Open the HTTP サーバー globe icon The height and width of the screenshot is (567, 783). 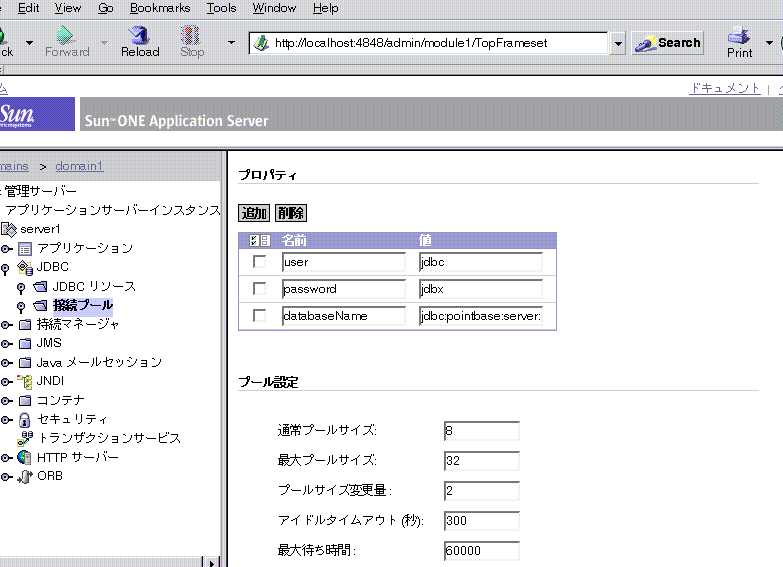coord(25,457)
